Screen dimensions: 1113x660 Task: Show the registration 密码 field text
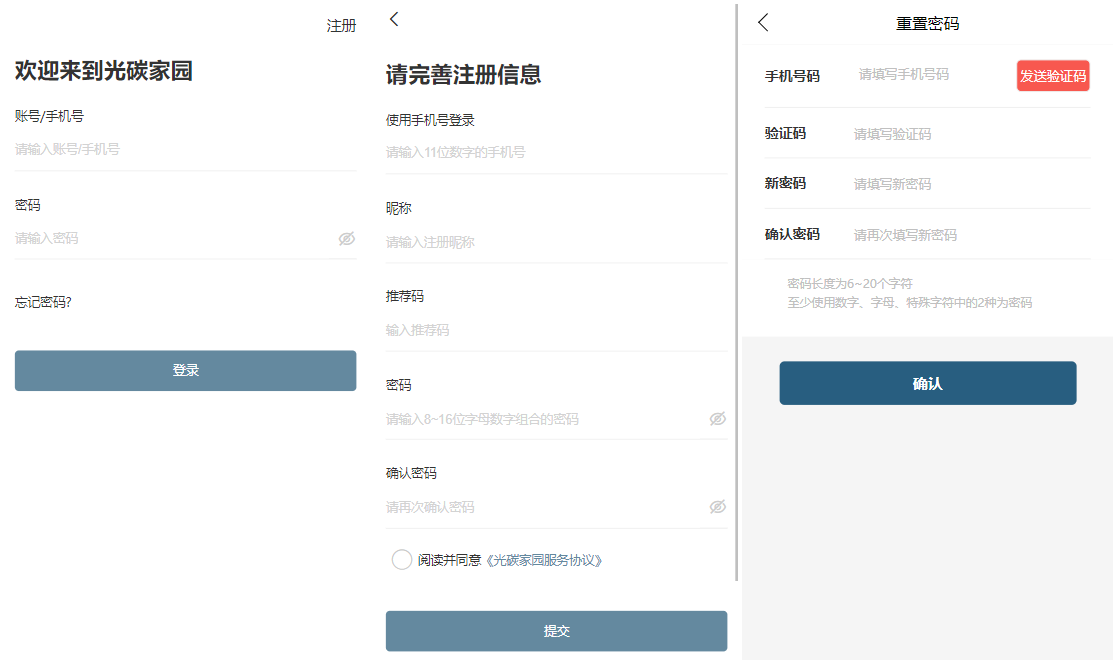[x=718, y=419]
